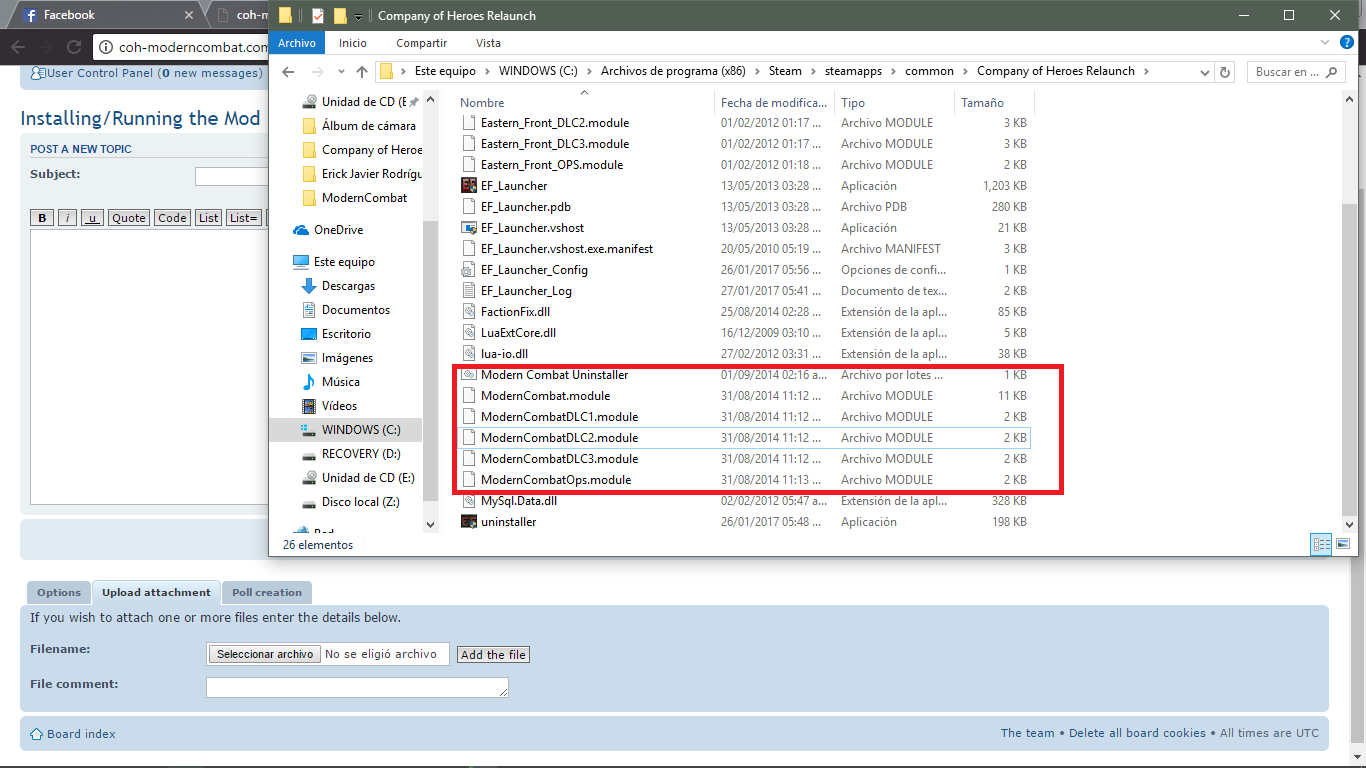Screen dimensions: 1366x768
Task: Open the Inicio ribbon tab
Action: coord(353,43)
